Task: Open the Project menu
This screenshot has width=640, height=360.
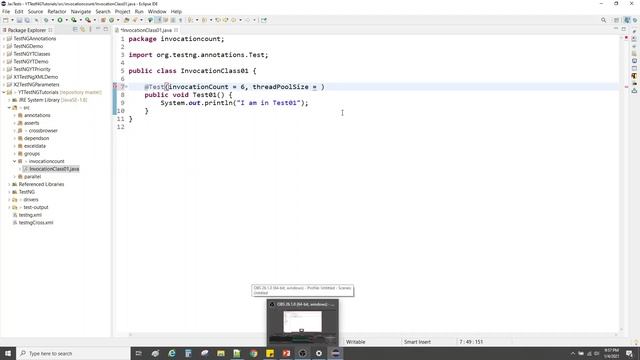Action: [x=122, y=11]
